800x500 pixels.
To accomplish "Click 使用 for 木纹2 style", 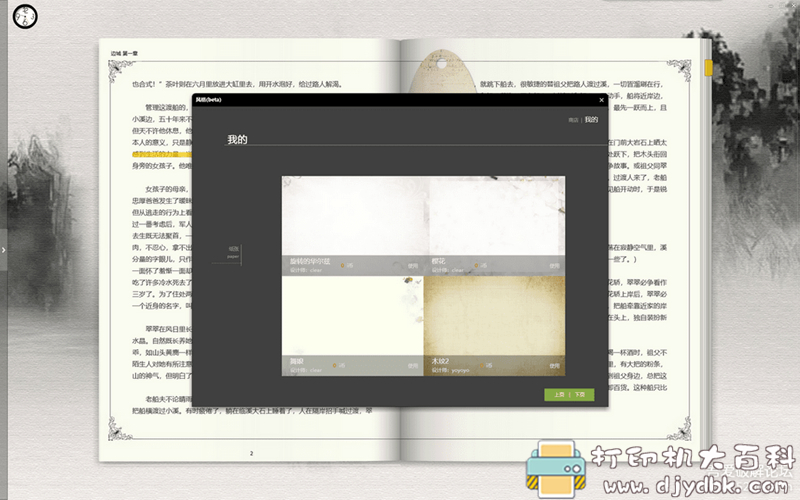I will pos(555,366).
